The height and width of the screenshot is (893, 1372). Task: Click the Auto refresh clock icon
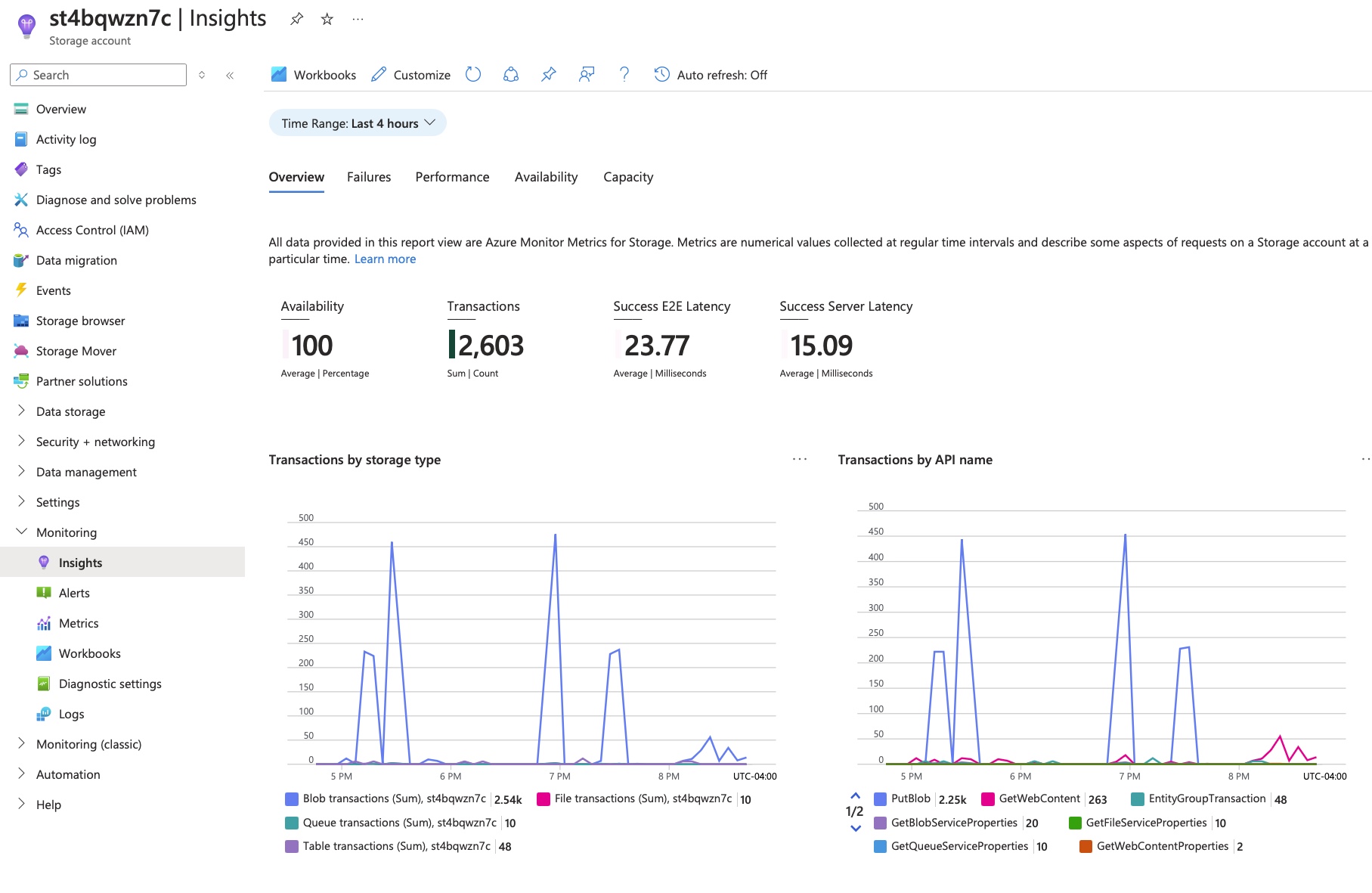click(x=662, y=74)
